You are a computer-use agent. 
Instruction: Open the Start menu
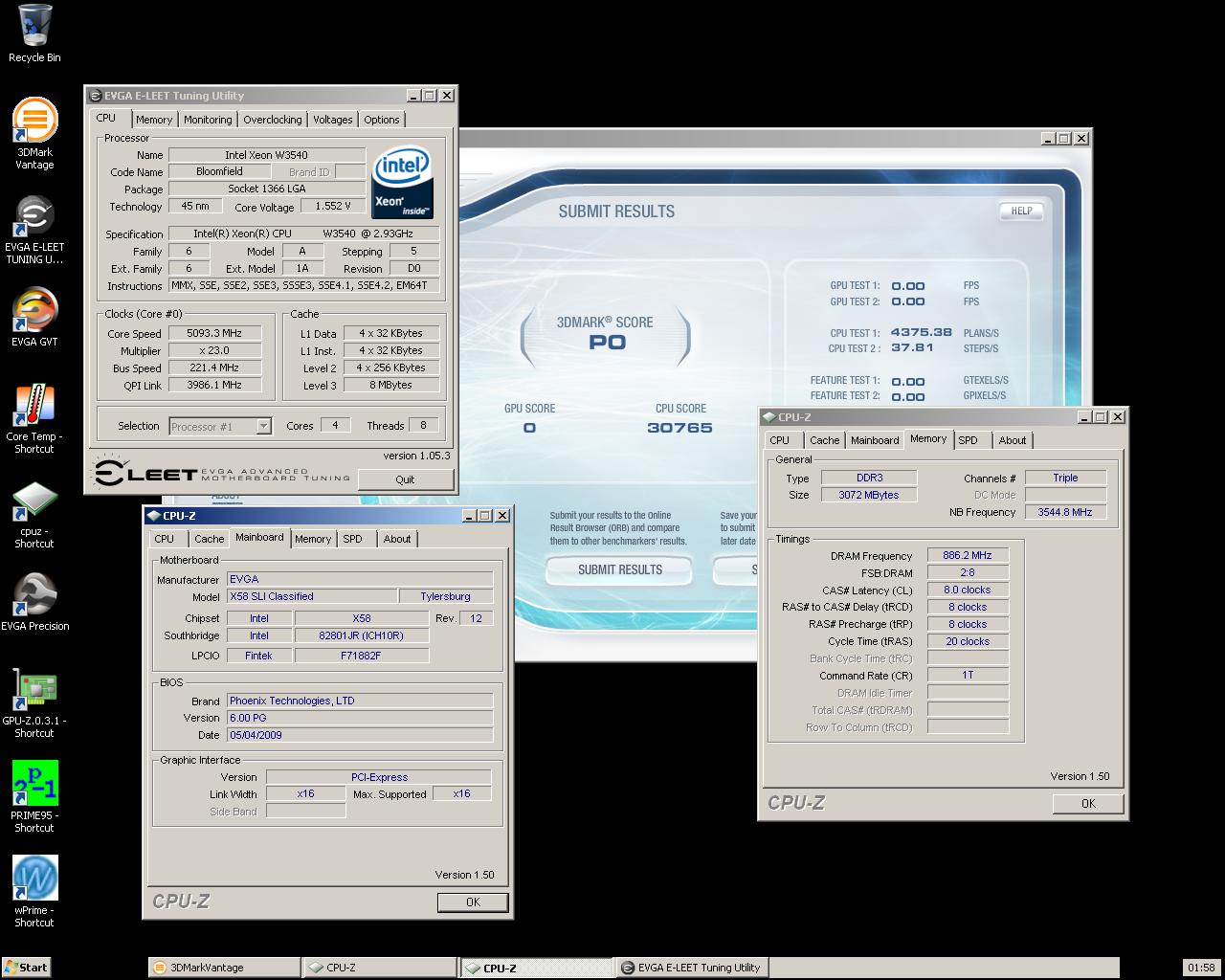tap(26, 968)
